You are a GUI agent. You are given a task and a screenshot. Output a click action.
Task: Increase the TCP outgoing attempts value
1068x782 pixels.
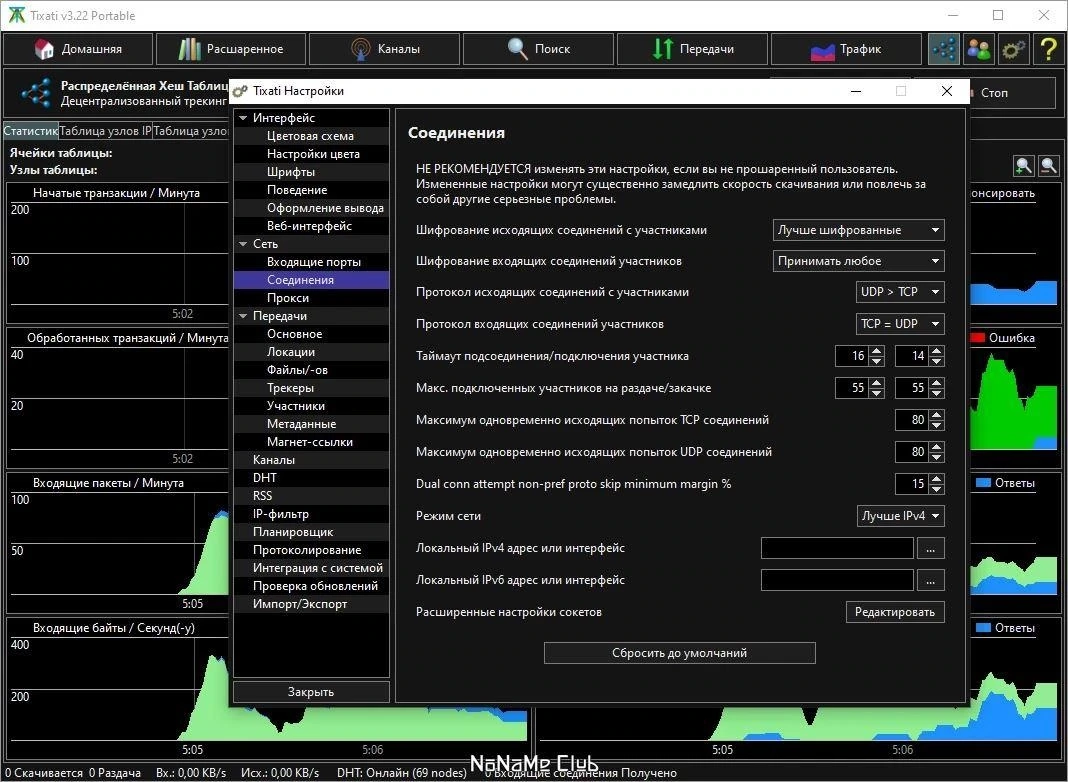coord(937,415)
